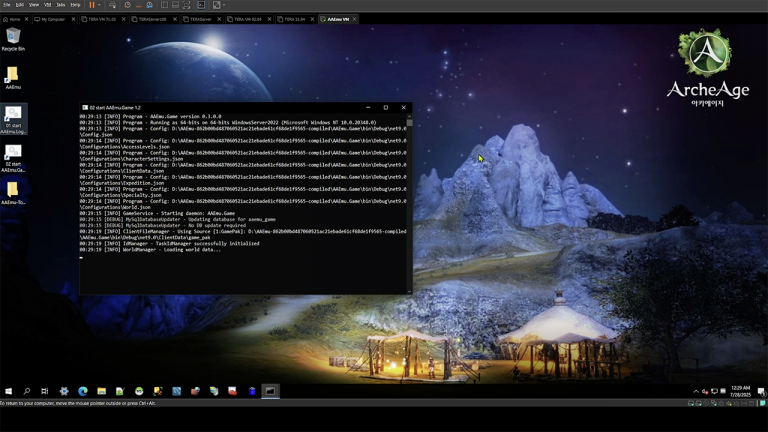
Task: Click the yellow tools icon on the taskbar
Action: (158, 391)
